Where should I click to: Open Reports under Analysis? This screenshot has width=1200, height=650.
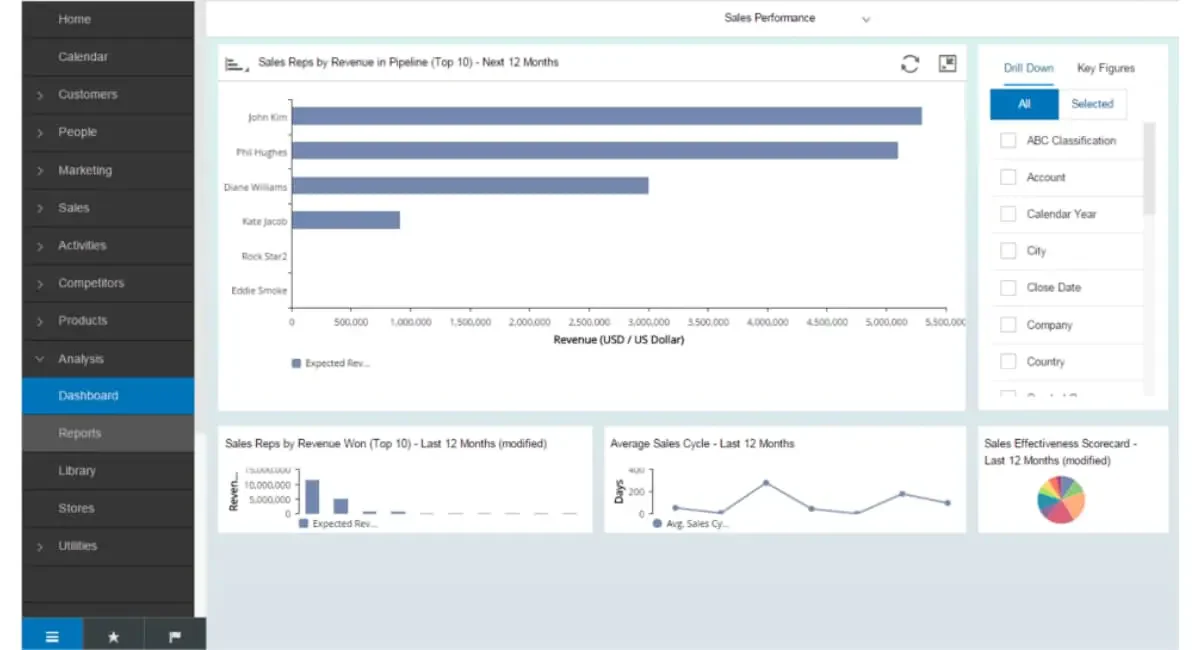(108, 433)
